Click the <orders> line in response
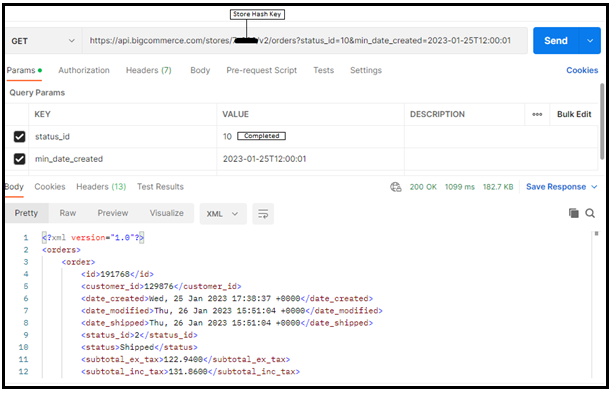 pyautogui.click(x=61, y=250)
